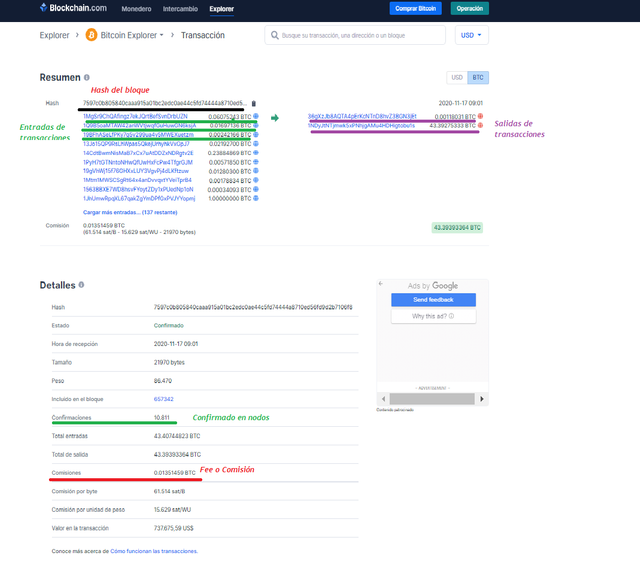
Task: Open Cómo funcionan las transacciones link
Action: 154,551
